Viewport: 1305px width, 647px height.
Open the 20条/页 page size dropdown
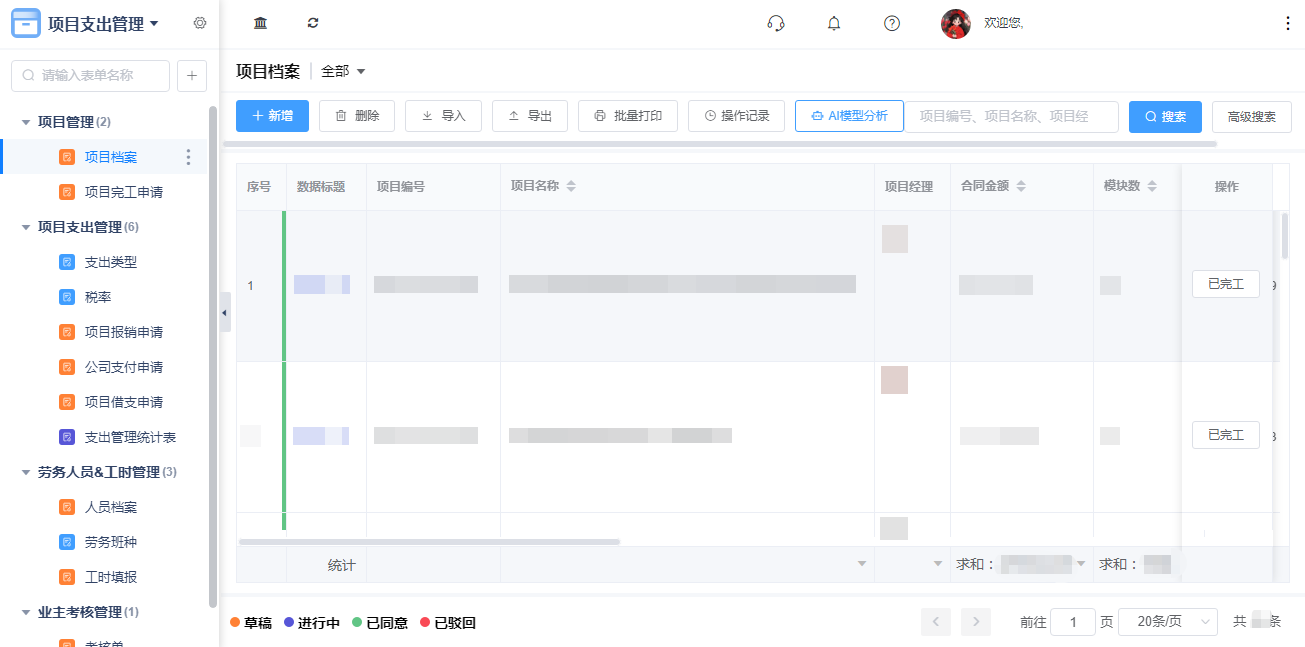tap(1168, 622)
